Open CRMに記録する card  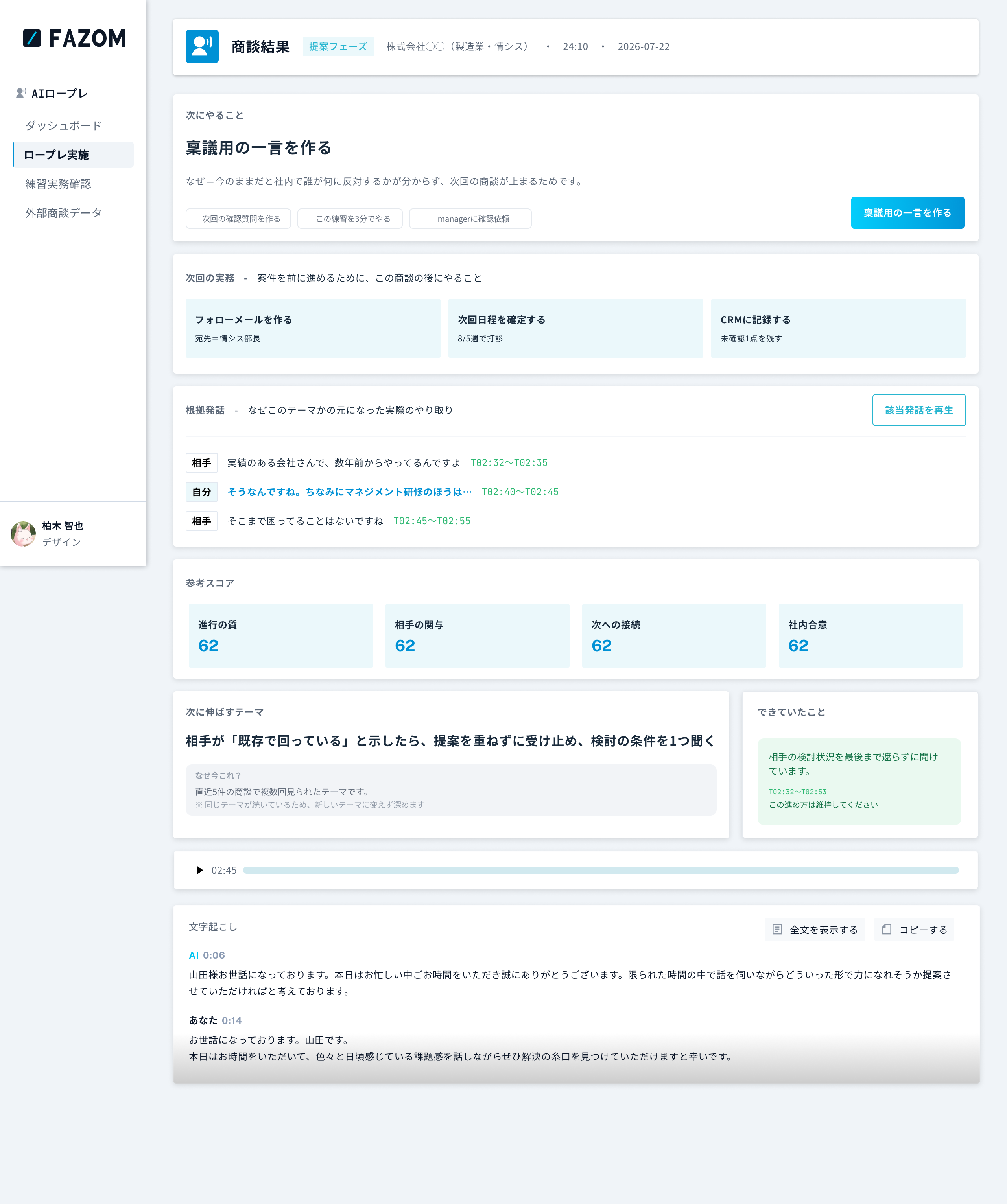click(x=838, y=328)
